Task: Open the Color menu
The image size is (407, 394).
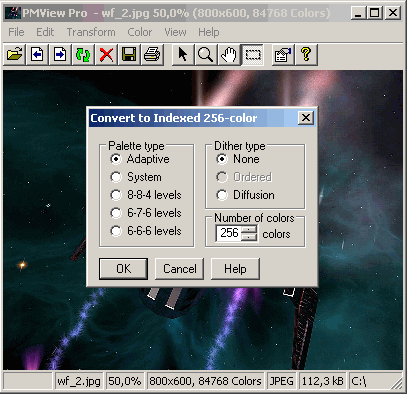Action: click(x=140, y=32)
